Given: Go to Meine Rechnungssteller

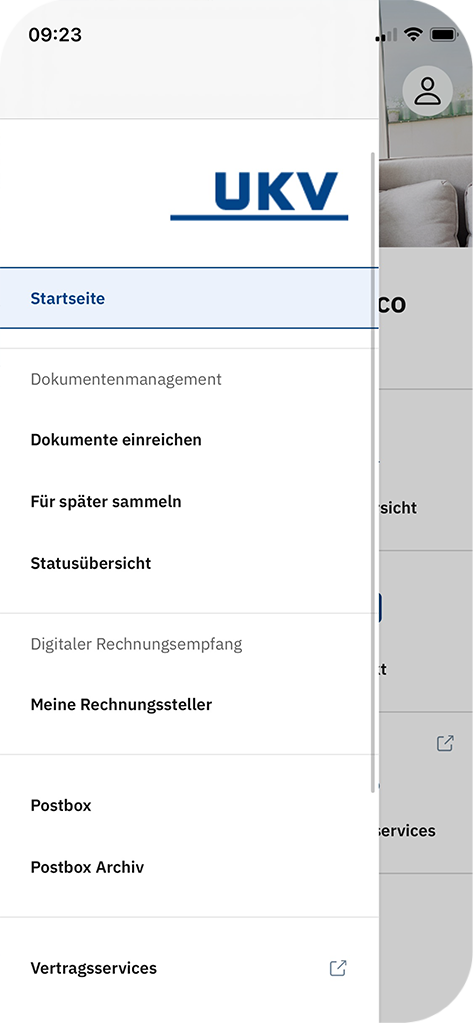Looking at the screenshot, I should (189, 705).
